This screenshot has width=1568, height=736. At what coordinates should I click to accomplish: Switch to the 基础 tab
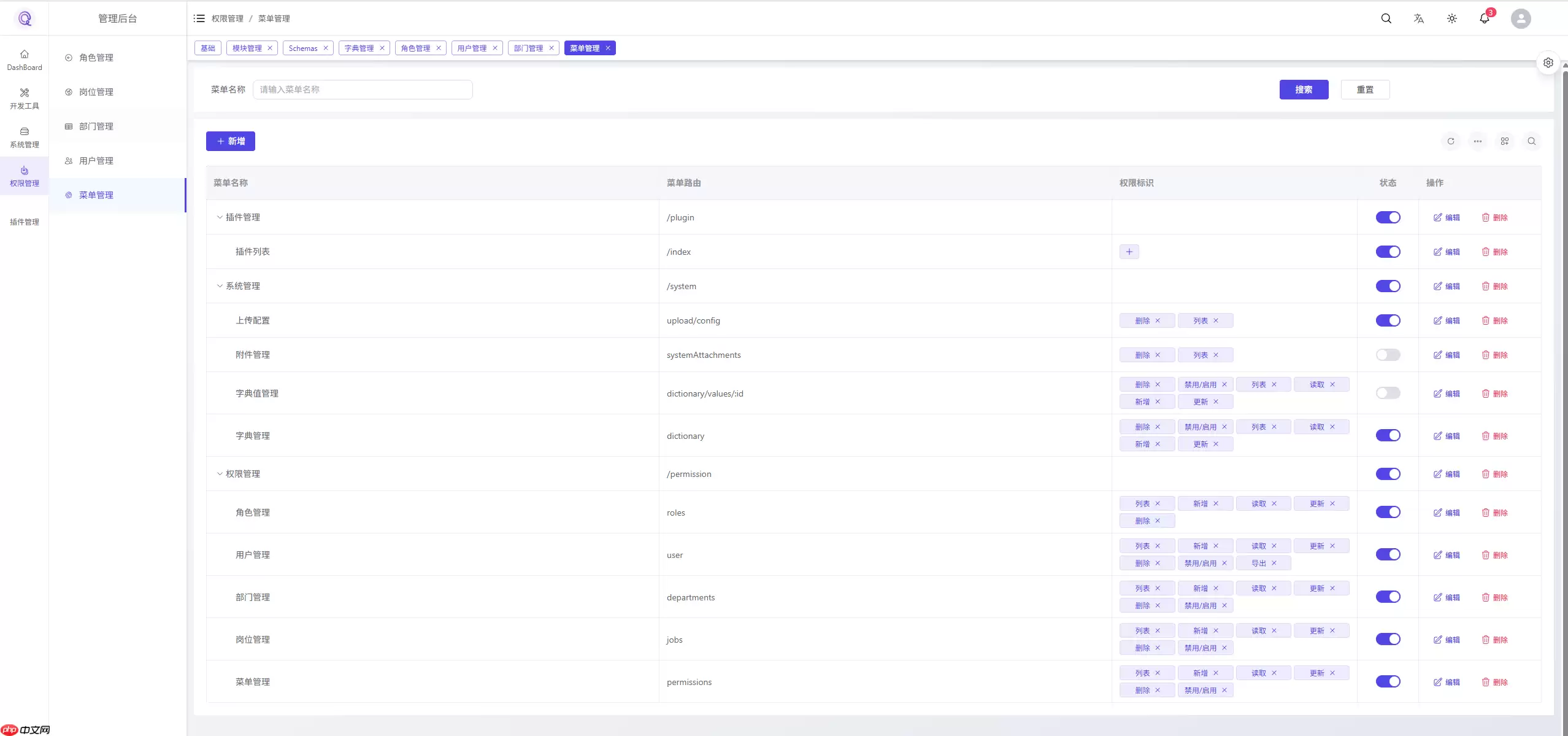[208, 48]
